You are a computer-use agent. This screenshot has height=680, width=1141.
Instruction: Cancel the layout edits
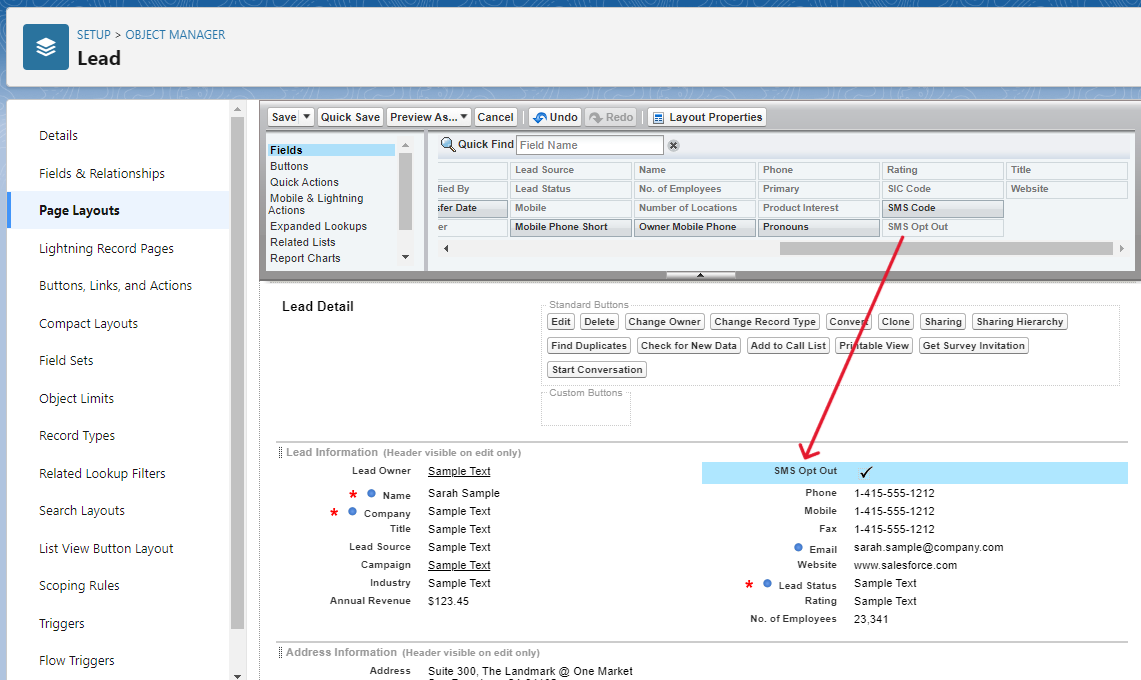click(496, 117)
